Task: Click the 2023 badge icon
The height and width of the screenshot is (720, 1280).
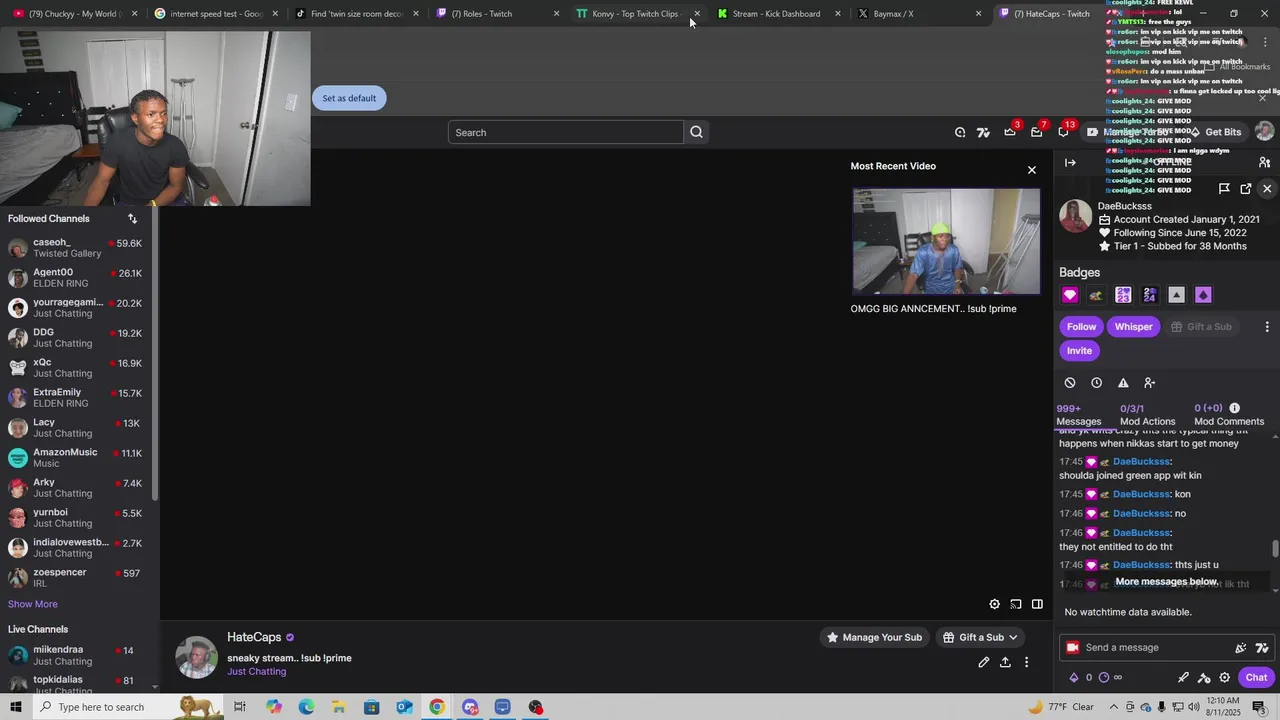Action: (1123, 295)
